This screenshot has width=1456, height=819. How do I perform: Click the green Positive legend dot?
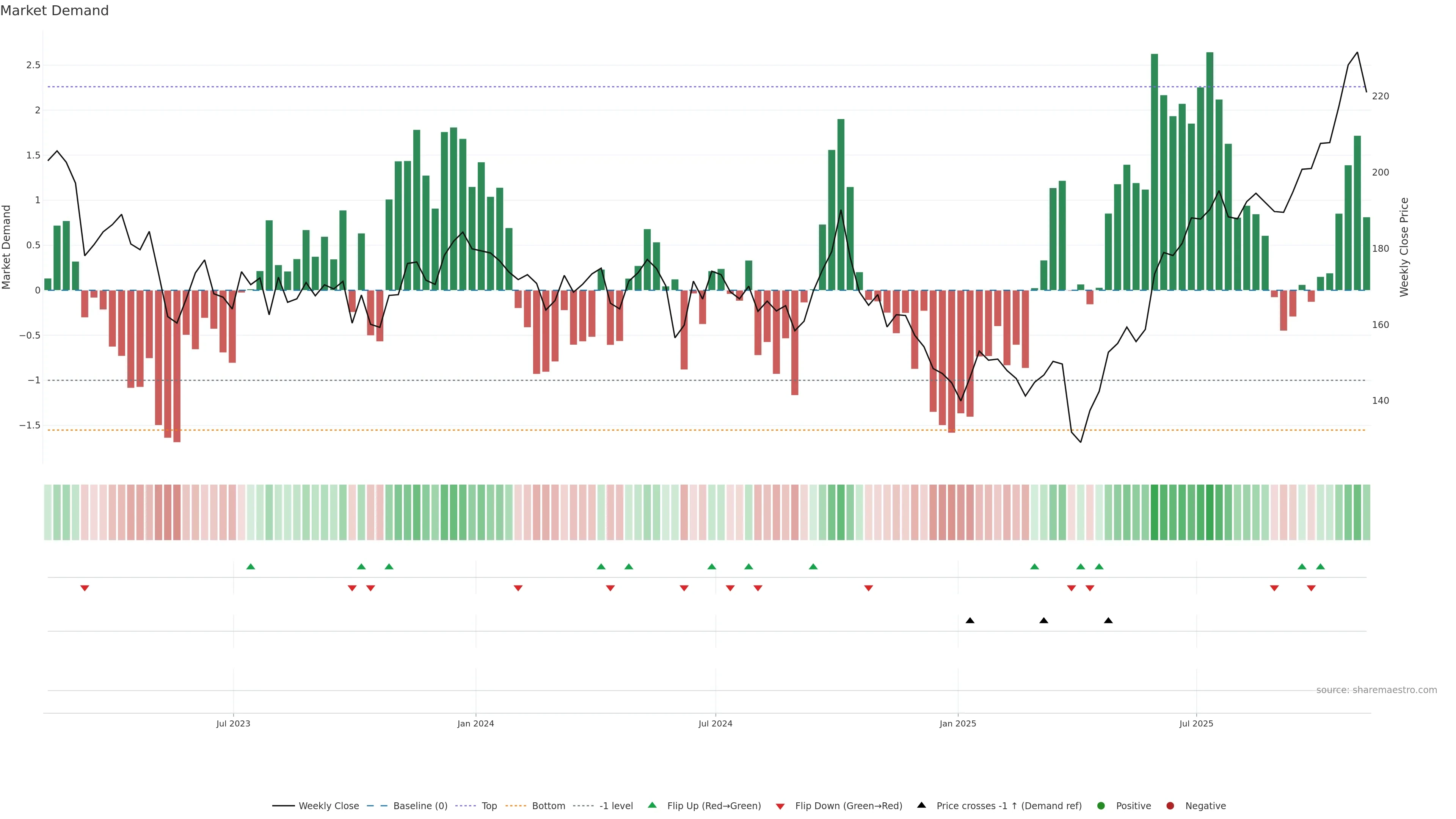coord(1100,806)
